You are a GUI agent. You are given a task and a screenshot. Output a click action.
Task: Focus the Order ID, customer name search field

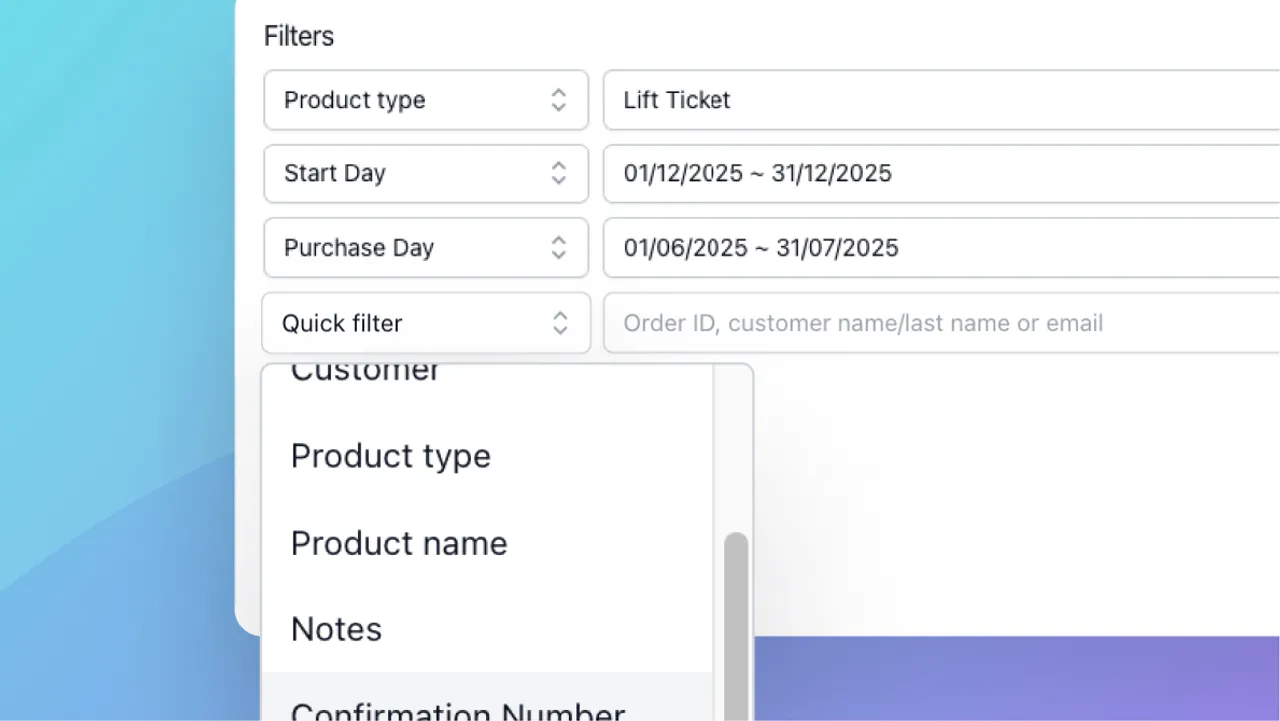[x=941, y=323]
